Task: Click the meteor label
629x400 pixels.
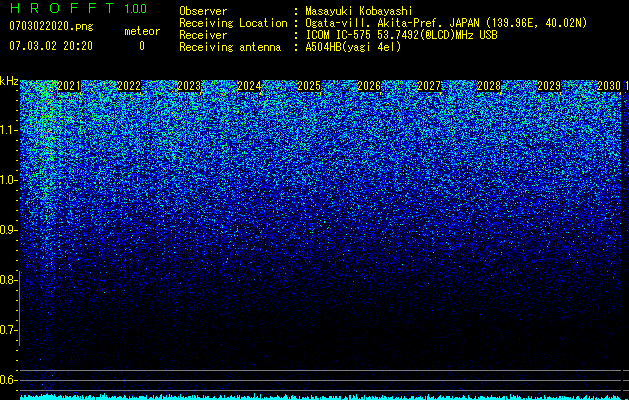Action: [x=142, y=31]
